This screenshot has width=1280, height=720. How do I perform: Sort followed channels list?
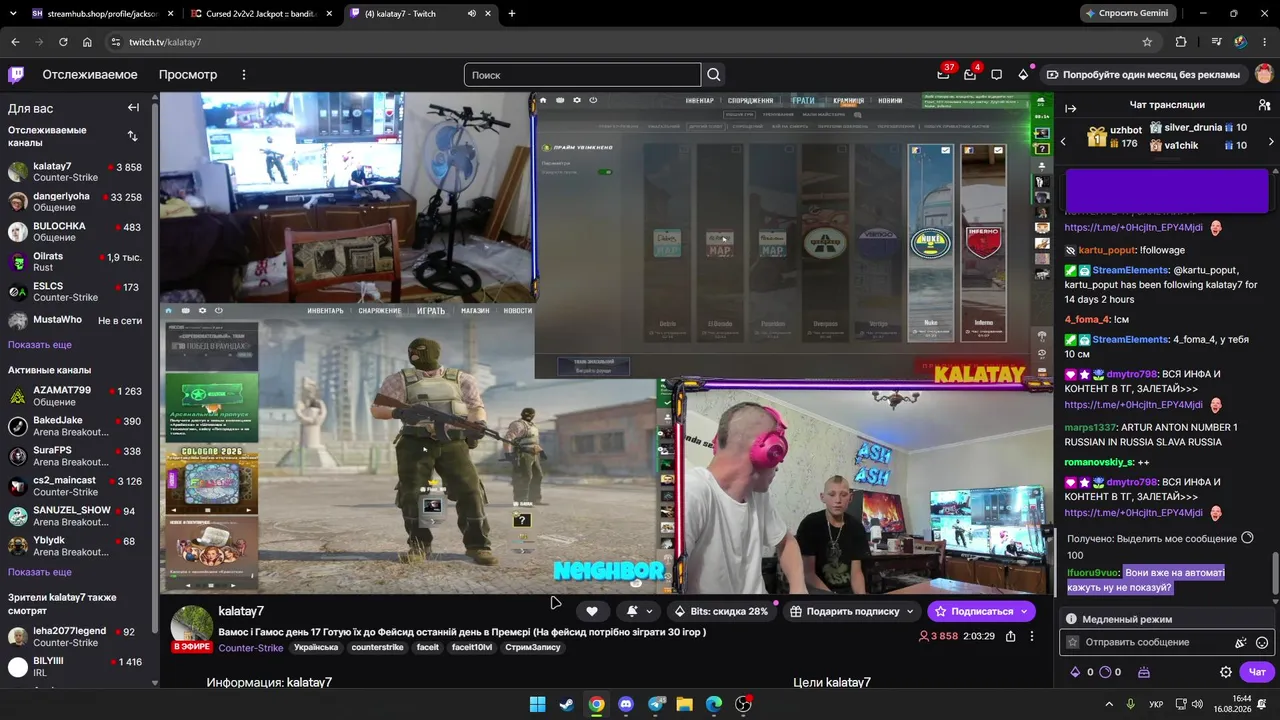[x=133, y=136]
